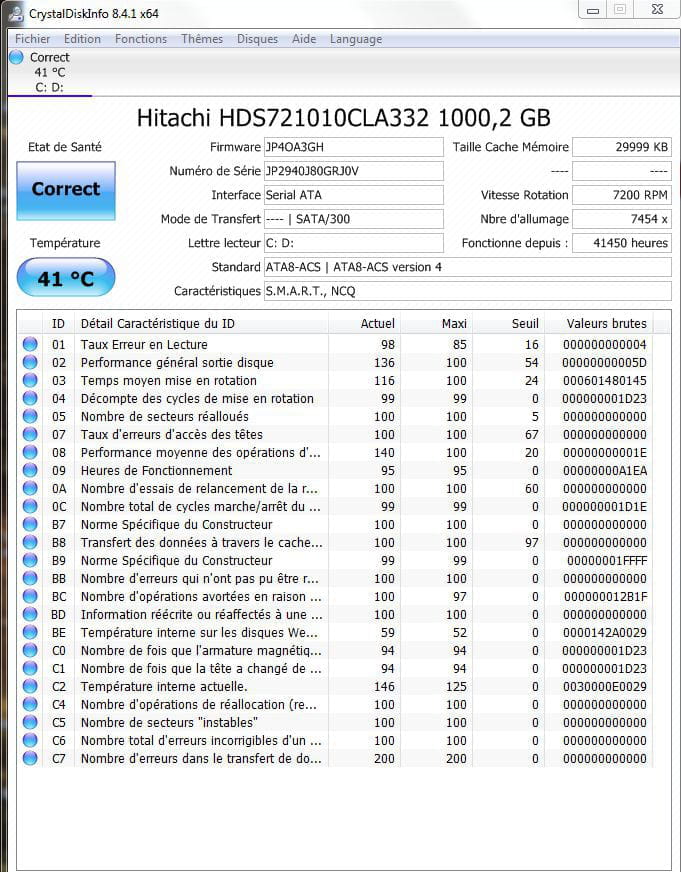Viewport: 681px width, 872px height.
Task: Click the Lettre lecteur field C: D:
Action: click(354, 243)
